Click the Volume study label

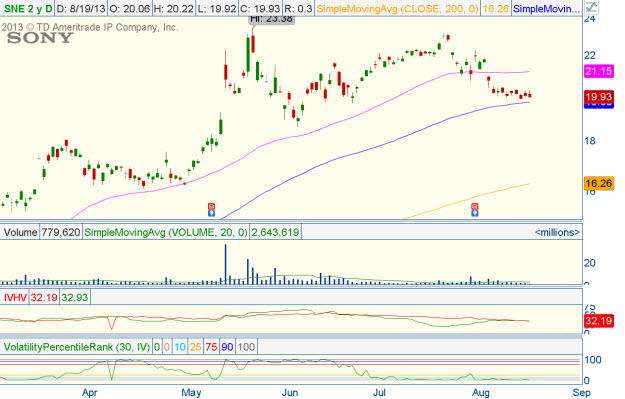(20, 232)
